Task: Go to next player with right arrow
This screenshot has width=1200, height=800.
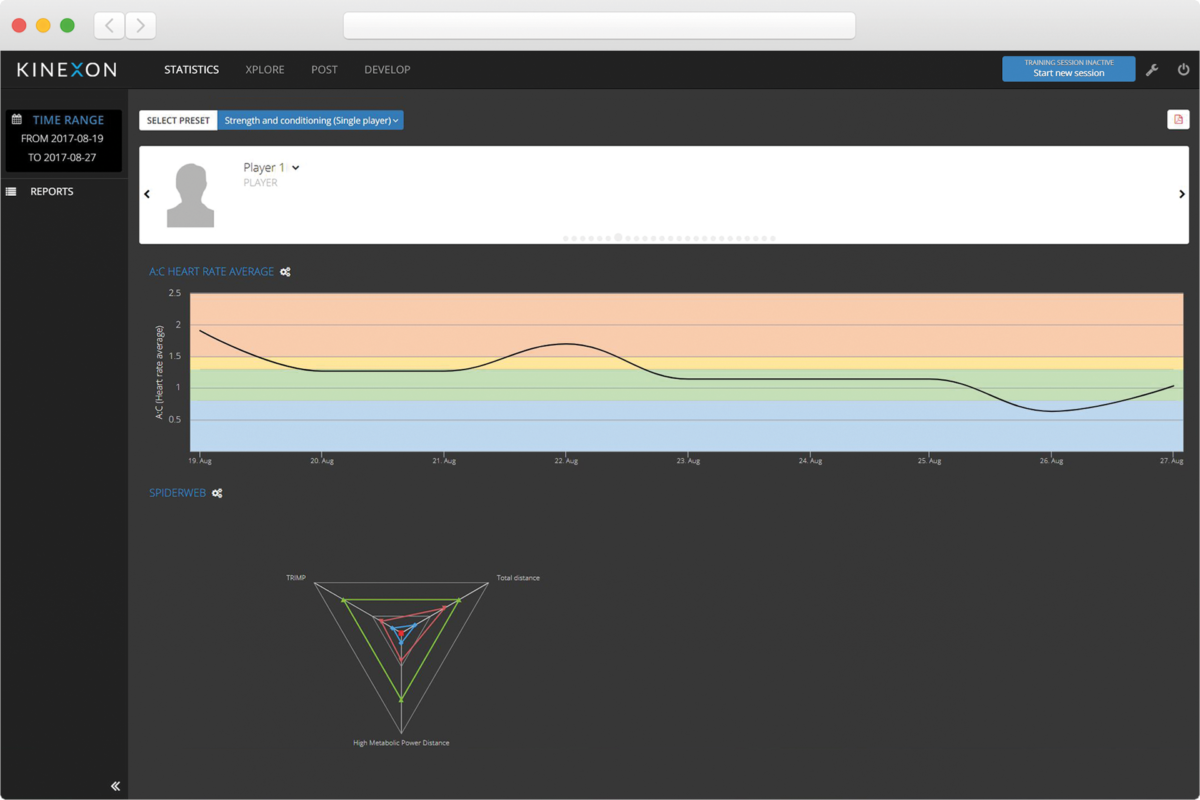Action: point(1181,194)
